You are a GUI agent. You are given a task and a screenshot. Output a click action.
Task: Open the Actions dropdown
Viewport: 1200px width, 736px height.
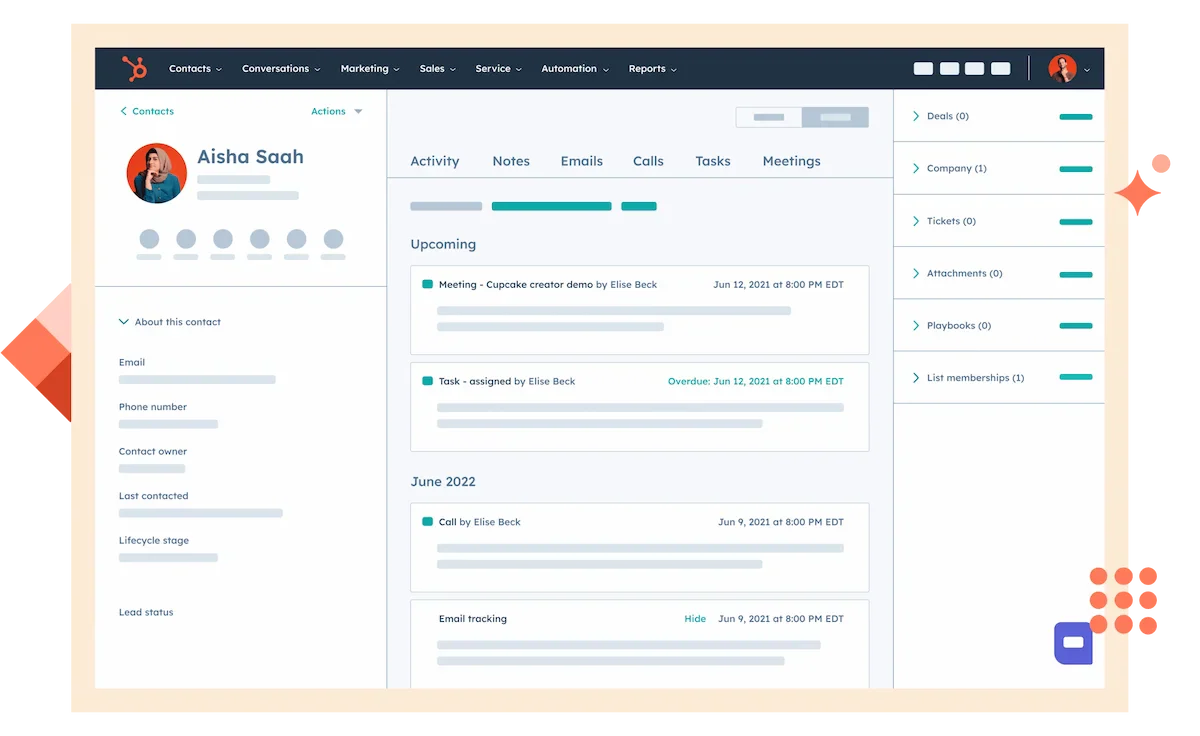[x=337, y=111]
